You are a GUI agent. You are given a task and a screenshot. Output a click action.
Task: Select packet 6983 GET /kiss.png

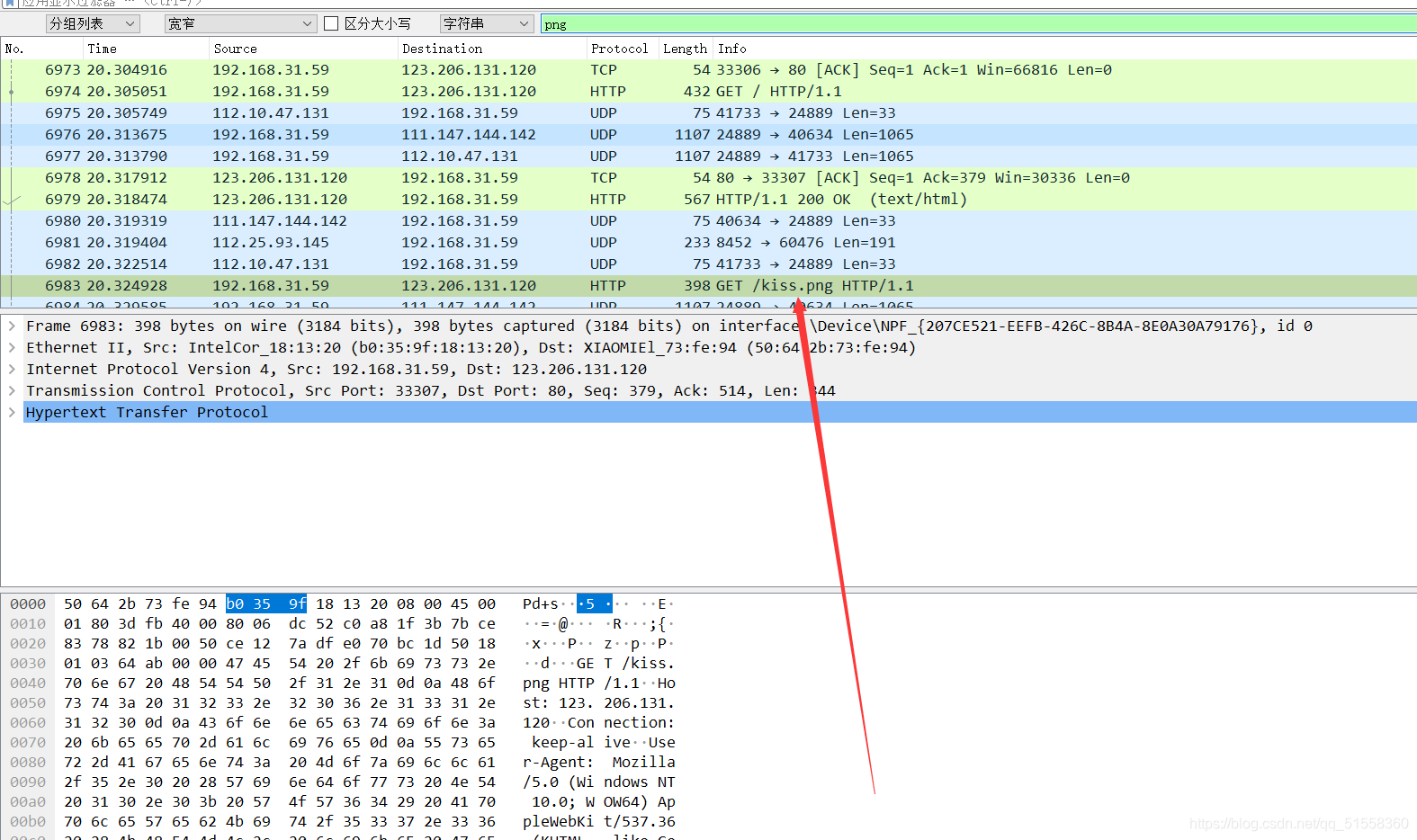709,286
